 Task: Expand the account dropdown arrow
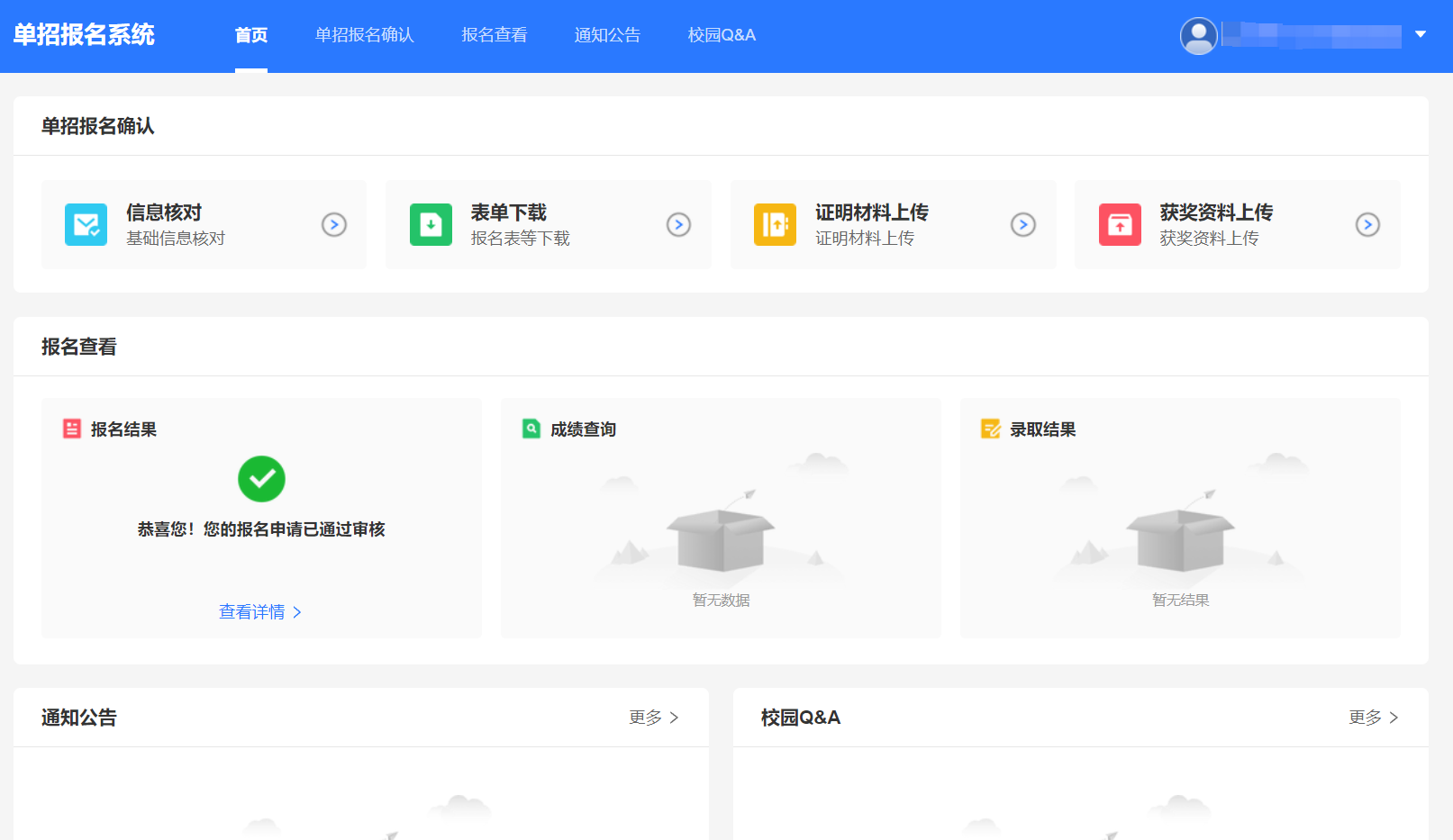[1421, 36]
